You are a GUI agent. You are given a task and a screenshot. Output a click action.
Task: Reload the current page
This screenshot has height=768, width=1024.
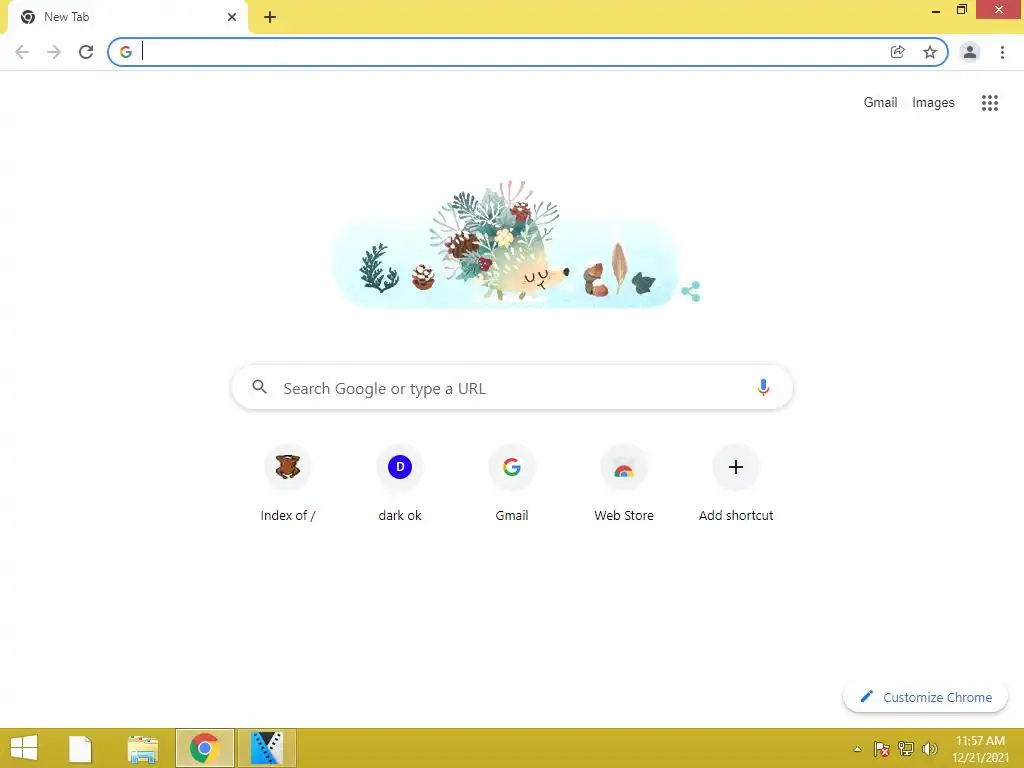[x=86, y=52]
